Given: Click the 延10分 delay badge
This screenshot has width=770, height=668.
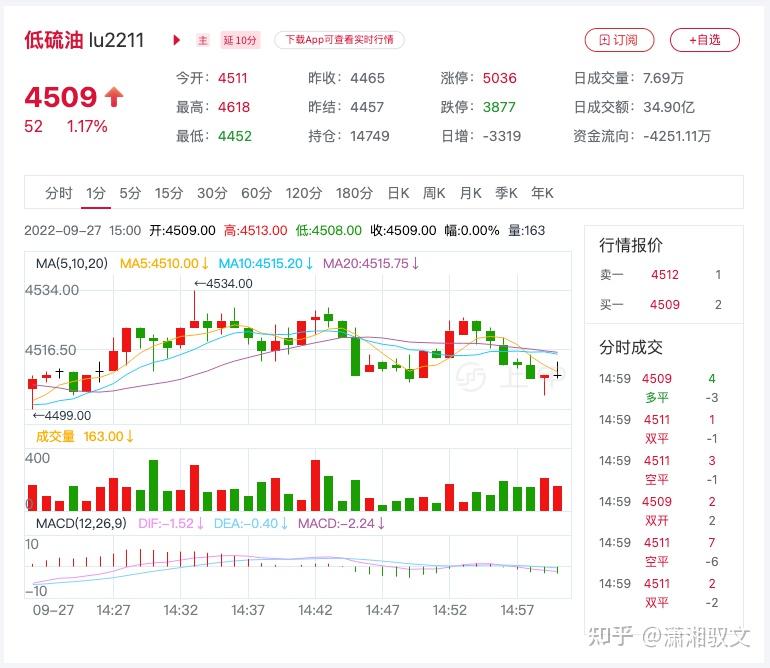Looking at the screenshot, I should tap(240, 40).
